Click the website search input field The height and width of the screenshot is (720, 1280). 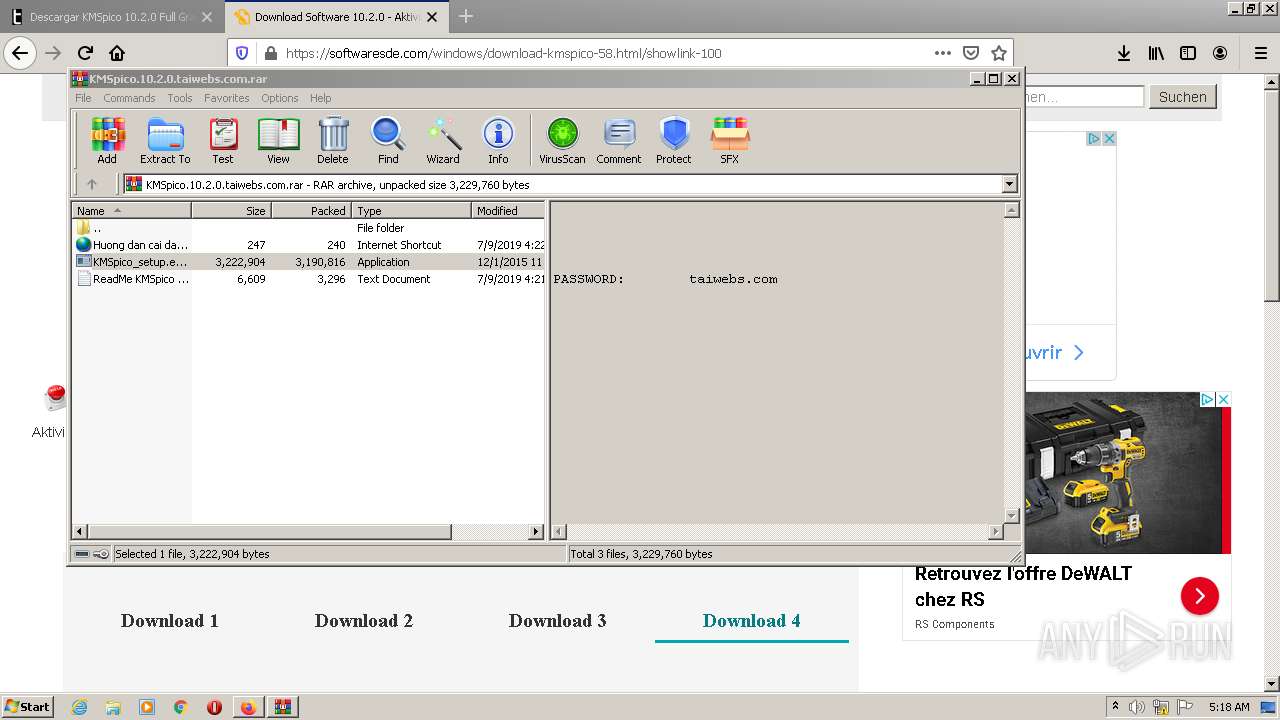(x=1084, y=97)
